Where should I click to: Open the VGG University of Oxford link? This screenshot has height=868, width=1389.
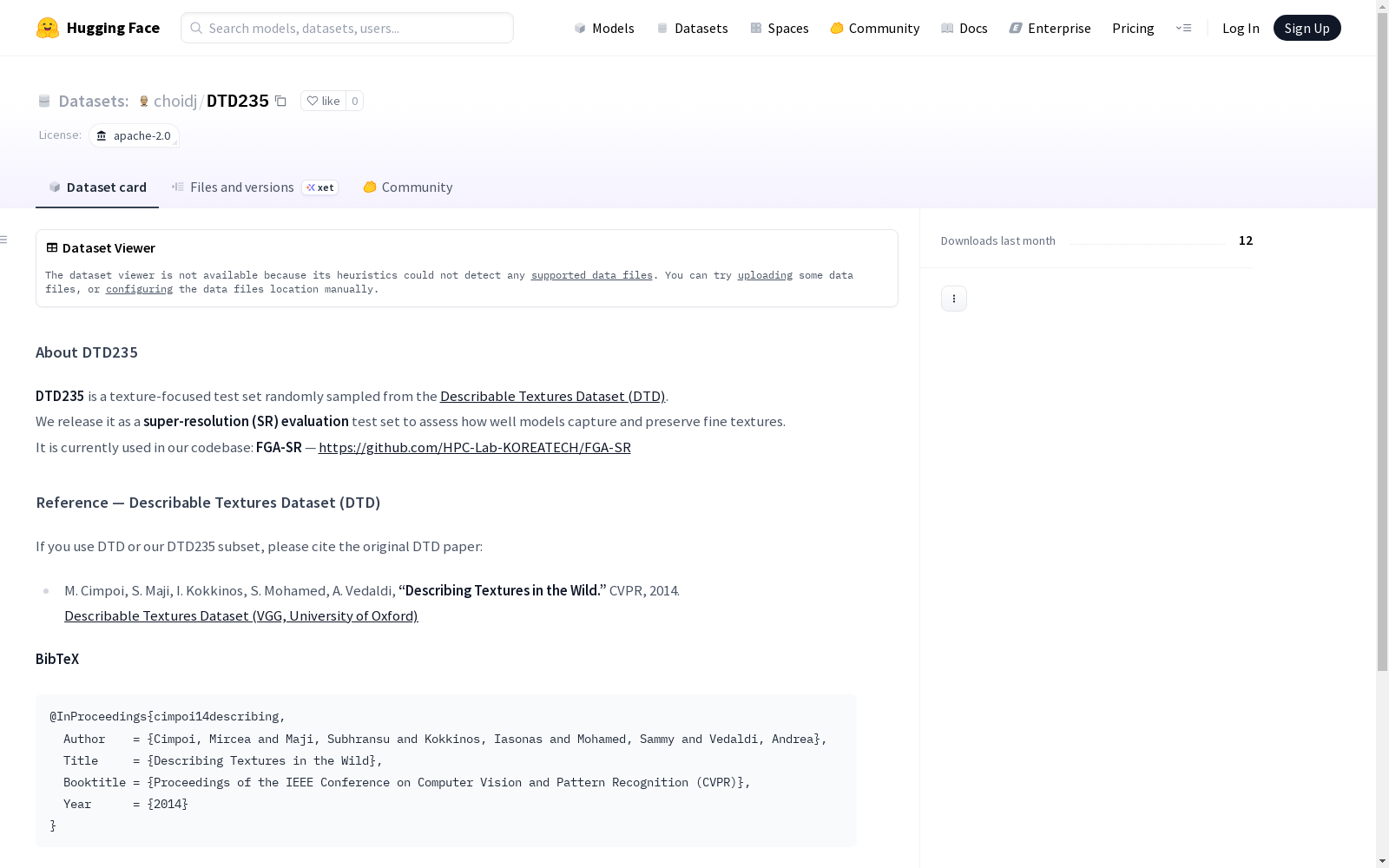(241, 615)
